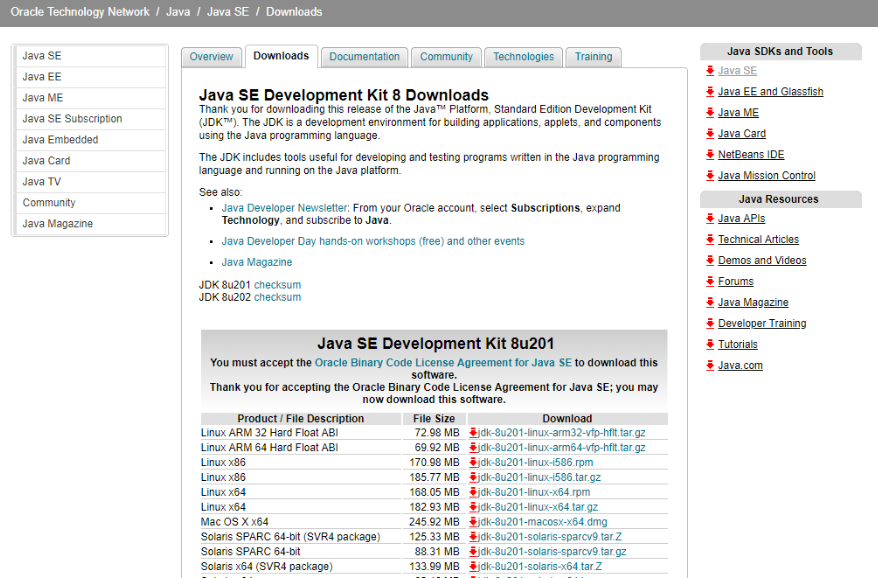This screenshot has width=878, height=578.
Task: Click the download icon next to Java Card
Action: (x=710, y=133)
